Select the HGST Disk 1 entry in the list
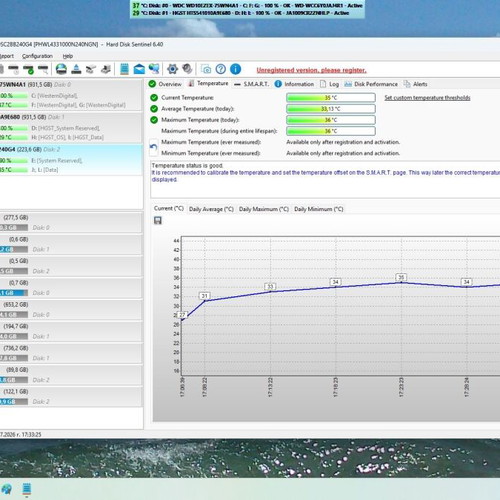The width and height of the screenshot is (500, 500). (x=71, y=127)
